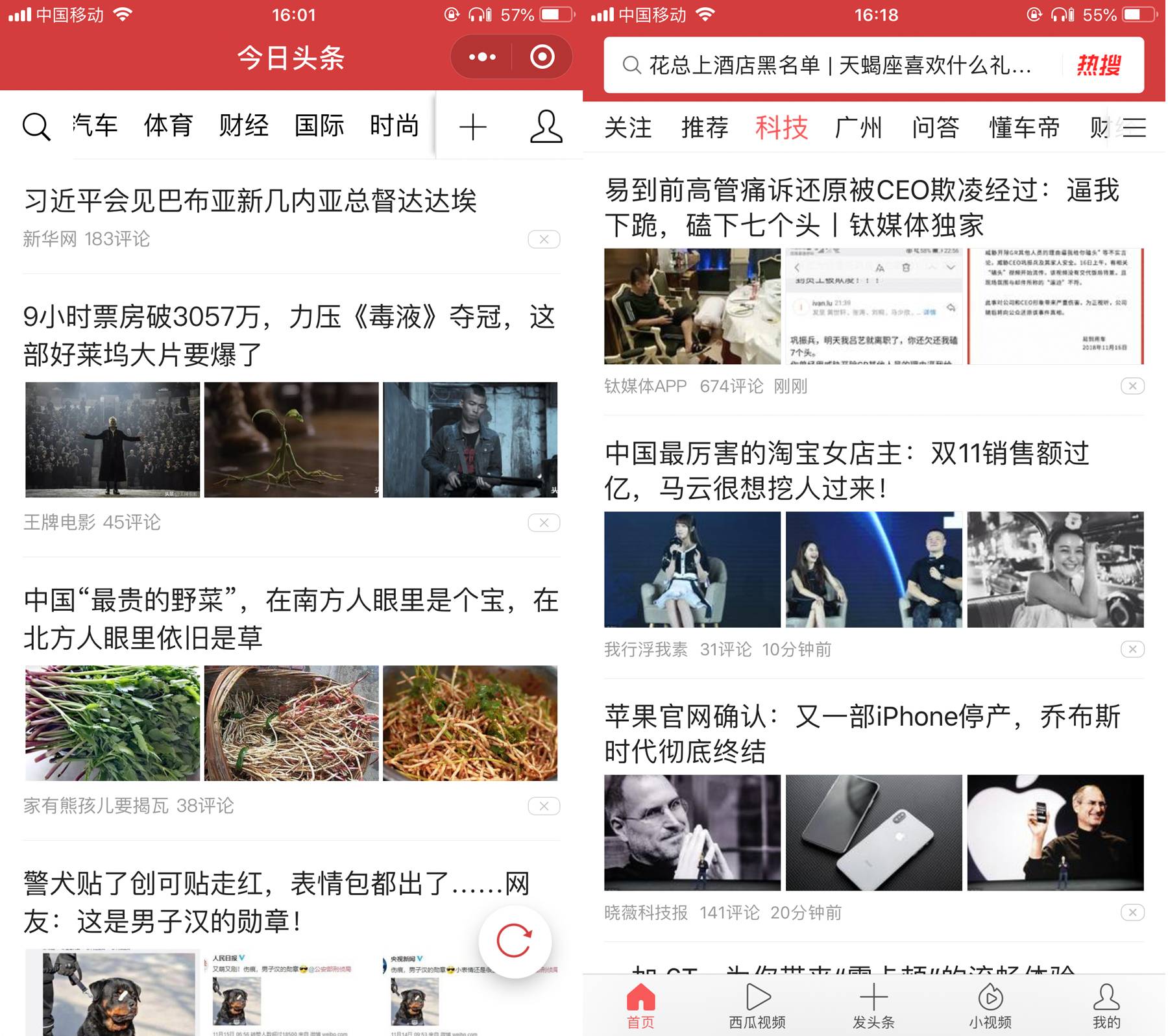View the basket of roots thumbnail
1168x1036 pixels.
tap(291, 723)
